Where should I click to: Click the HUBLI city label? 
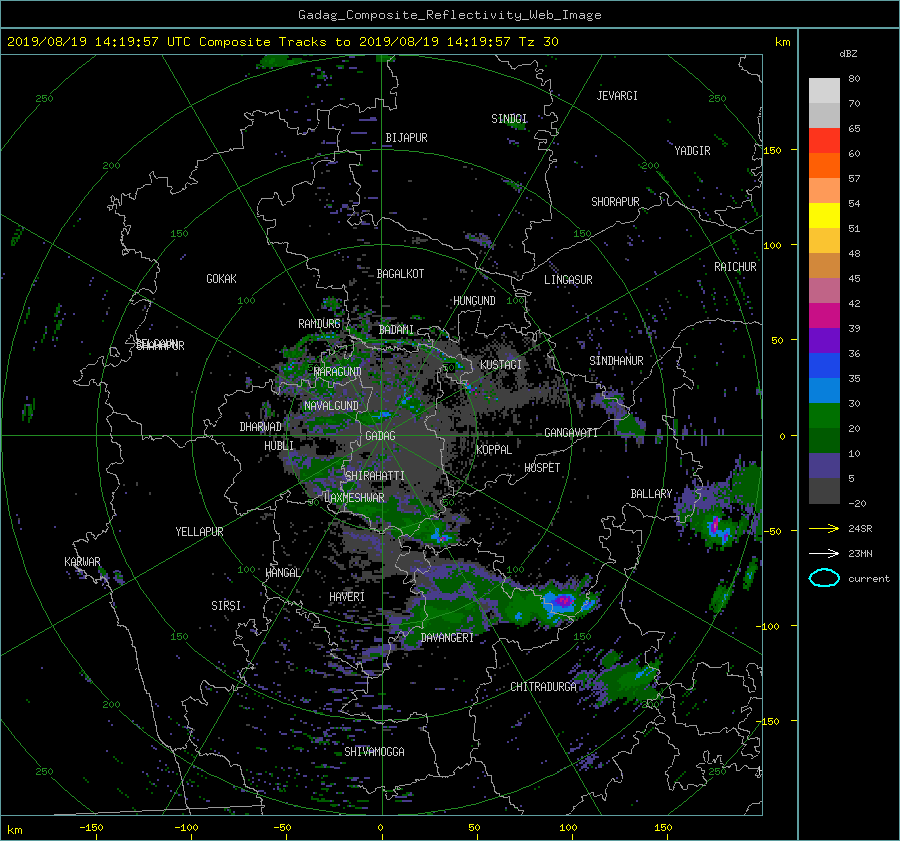(x=279, y=446)
